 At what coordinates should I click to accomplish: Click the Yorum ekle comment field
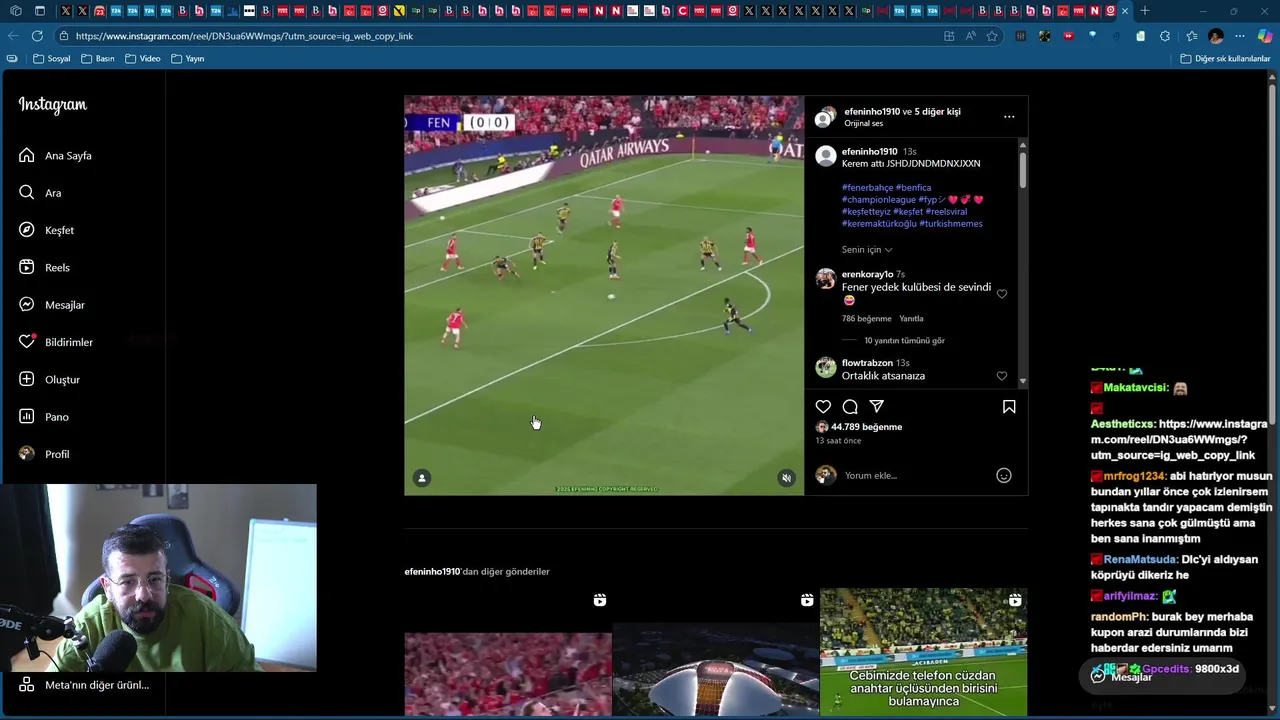pos(915,476)
